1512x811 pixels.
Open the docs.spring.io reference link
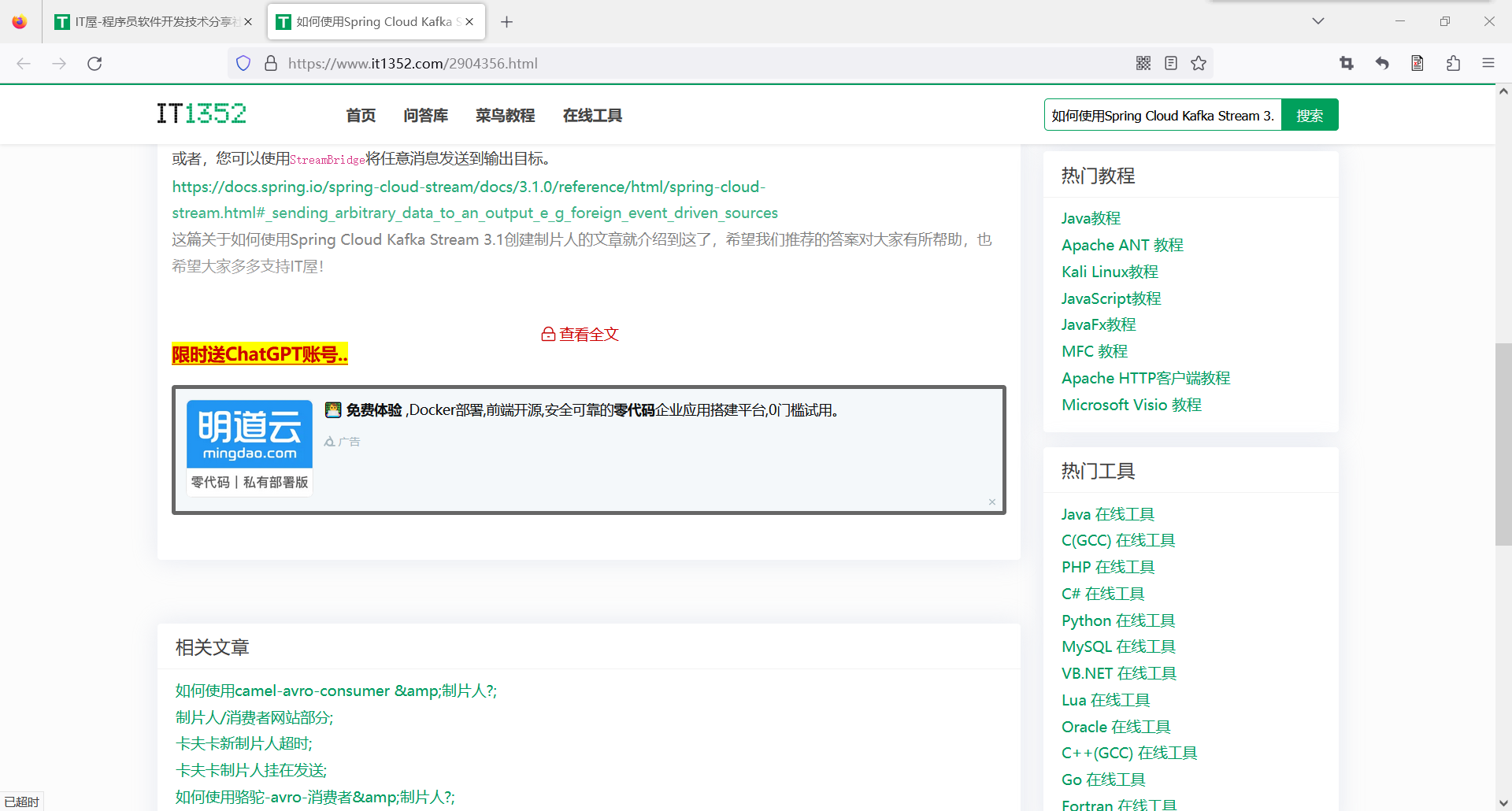point(475,200)
